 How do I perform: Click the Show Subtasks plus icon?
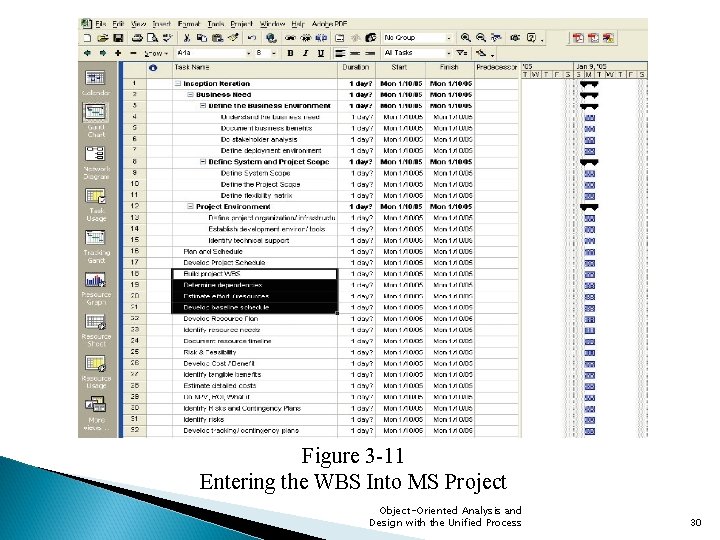click(x=118, y=53)
